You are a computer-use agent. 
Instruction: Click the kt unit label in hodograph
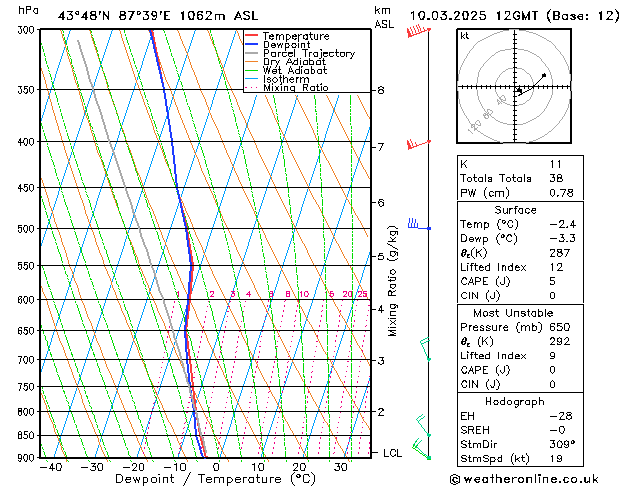[x=465, y=36]
